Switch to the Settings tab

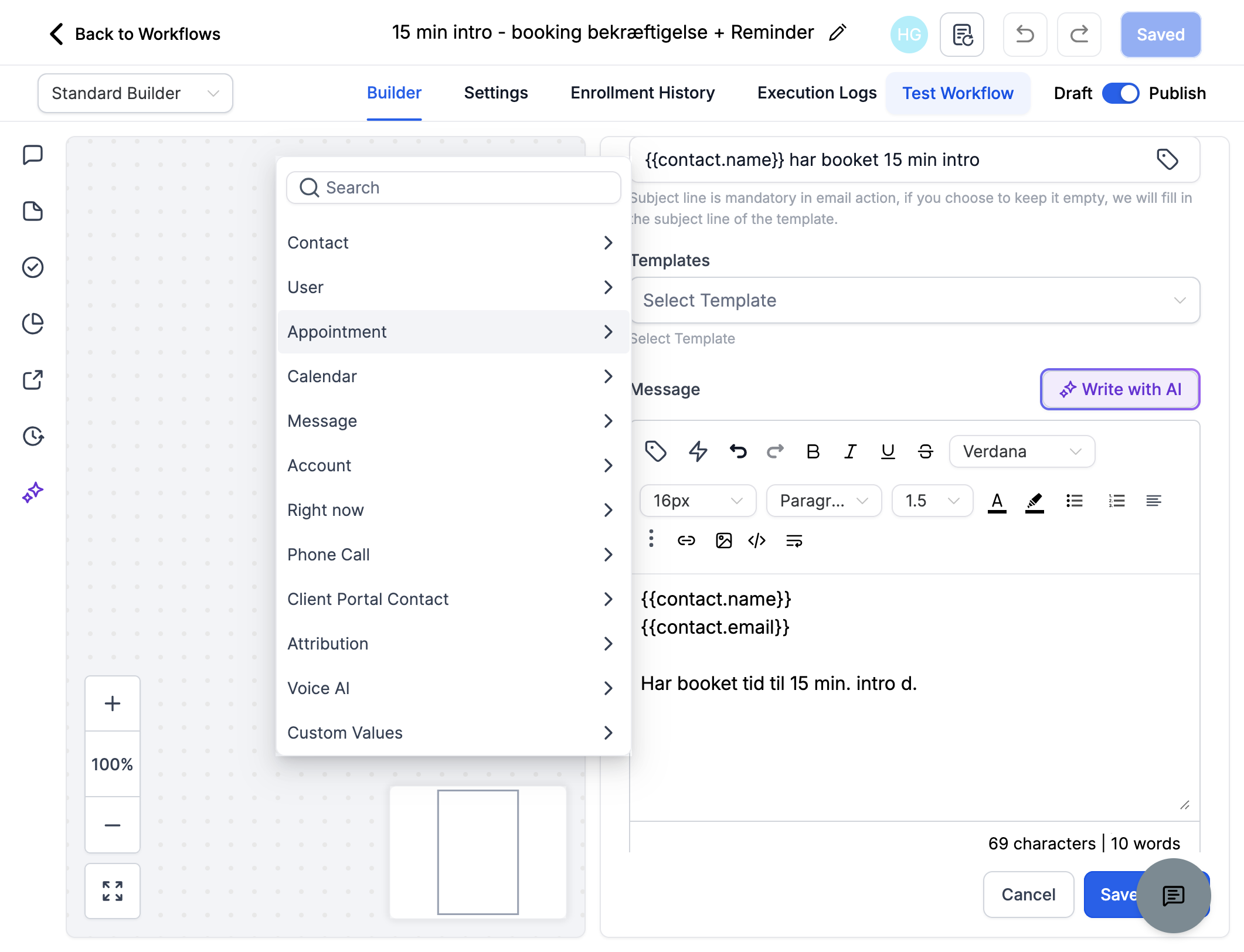click(496, 93)
